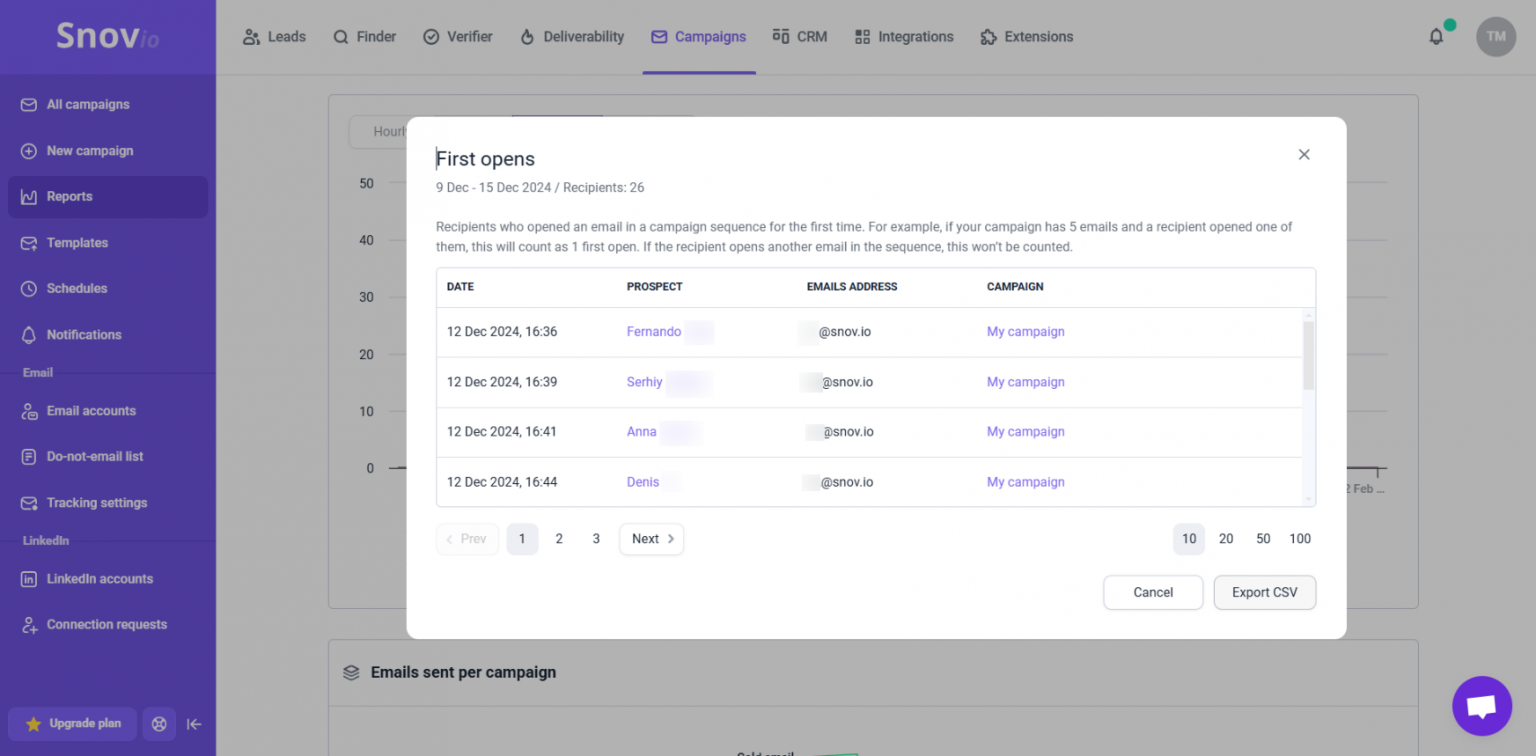1536x756 pixels.
Task: Click the top bar notification bell
Action: click(x=1436, y=37)
